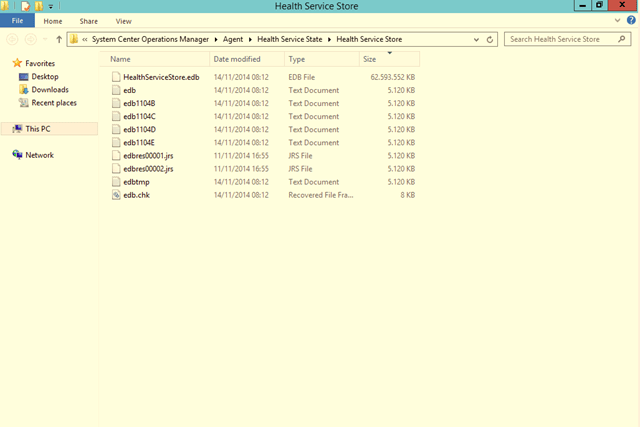
Task: Open Desktop in Favorites
Action: click(45, 76)
